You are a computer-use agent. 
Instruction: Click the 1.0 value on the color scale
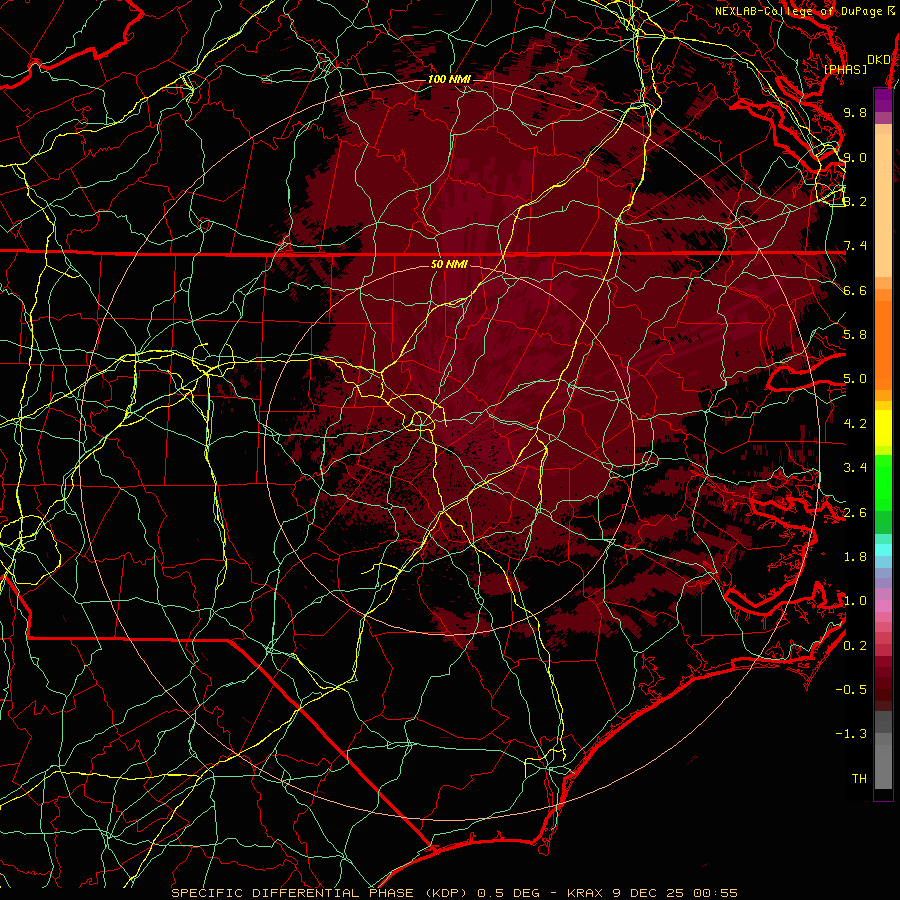point(855,601)
